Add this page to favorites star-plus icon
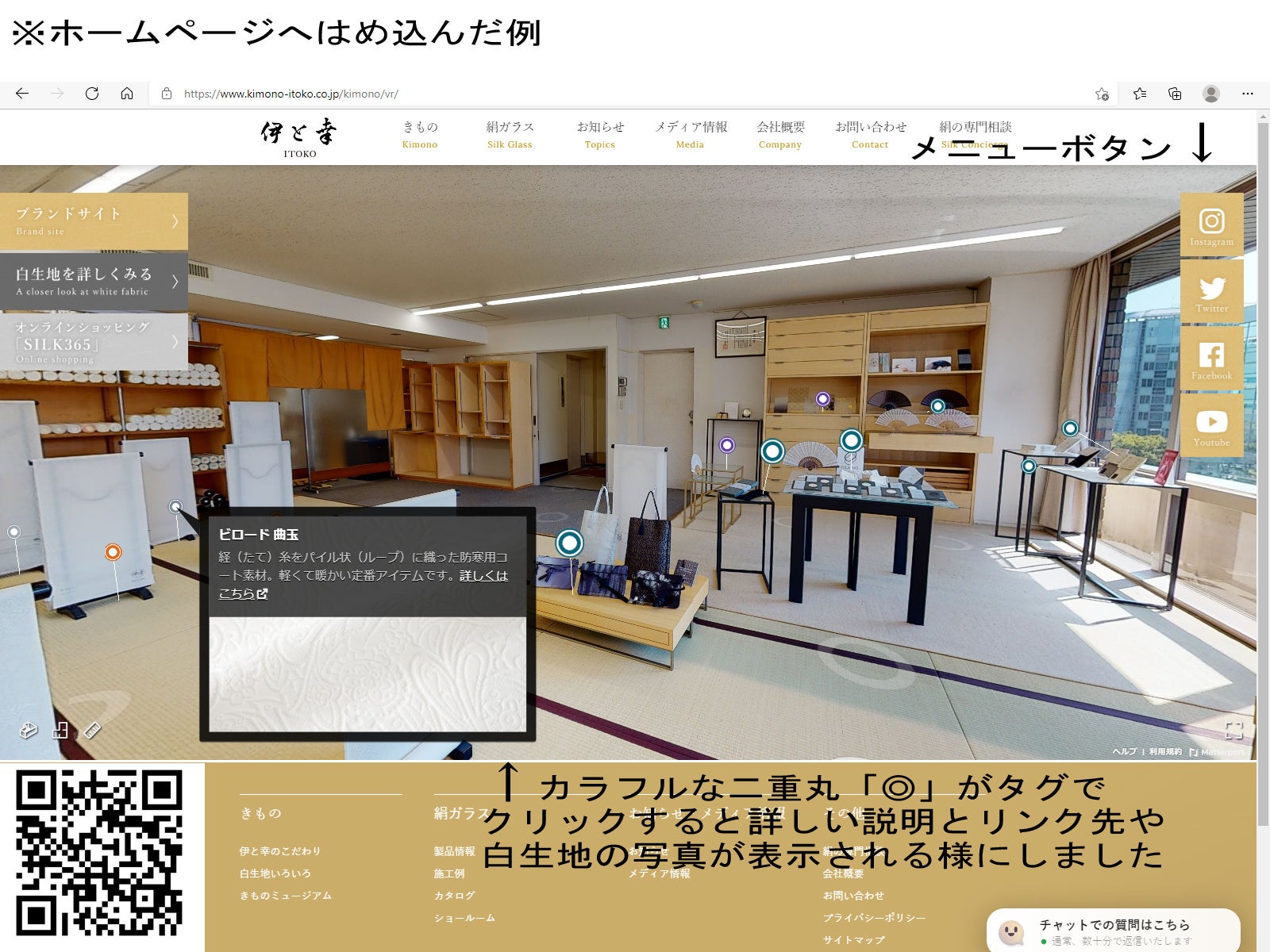The height and width of the screenshot is (952, 1270). [1102, 94]
